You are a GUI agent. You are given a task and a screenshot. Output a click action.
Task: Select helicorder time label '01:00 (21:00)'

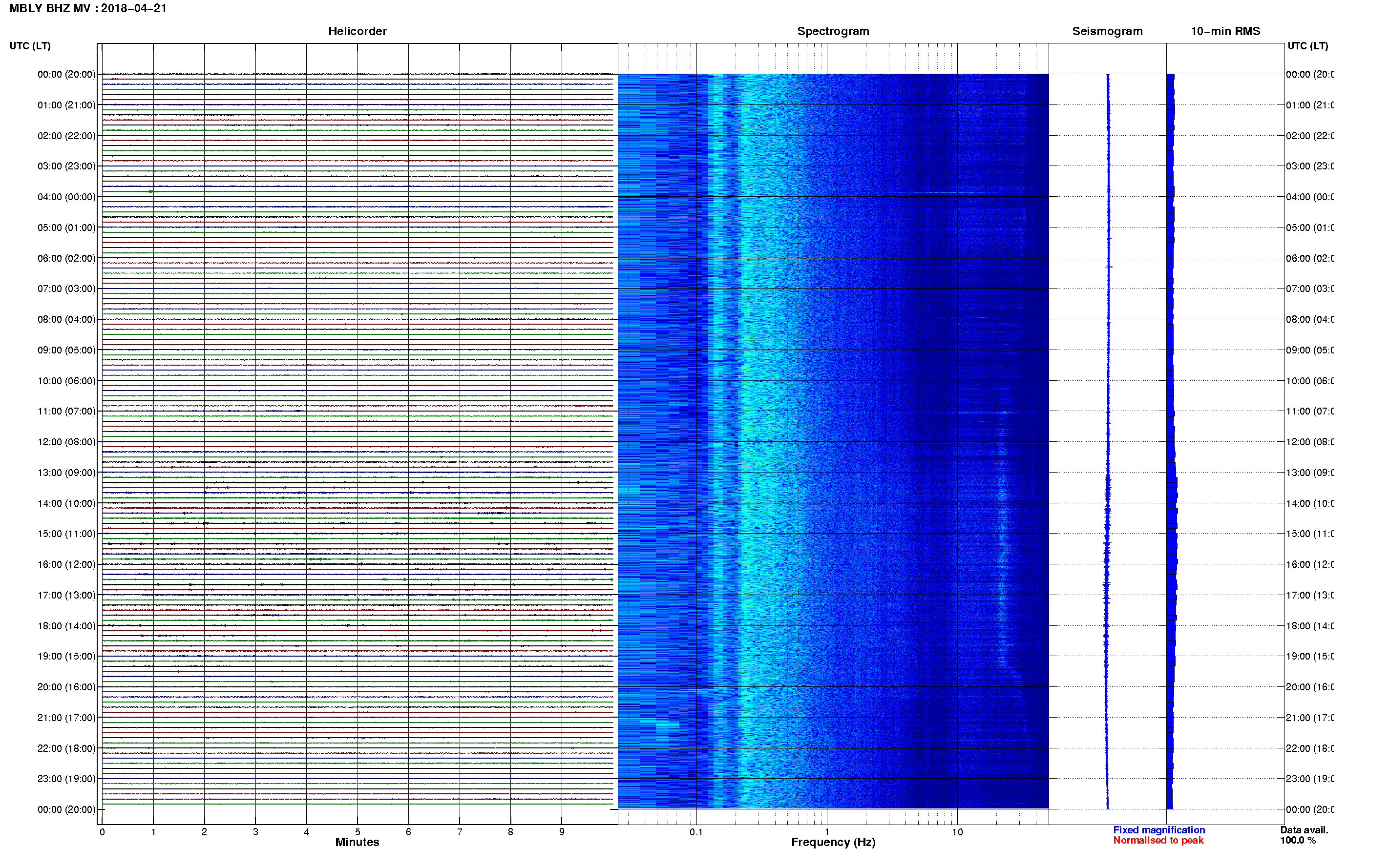click(66, 105)
